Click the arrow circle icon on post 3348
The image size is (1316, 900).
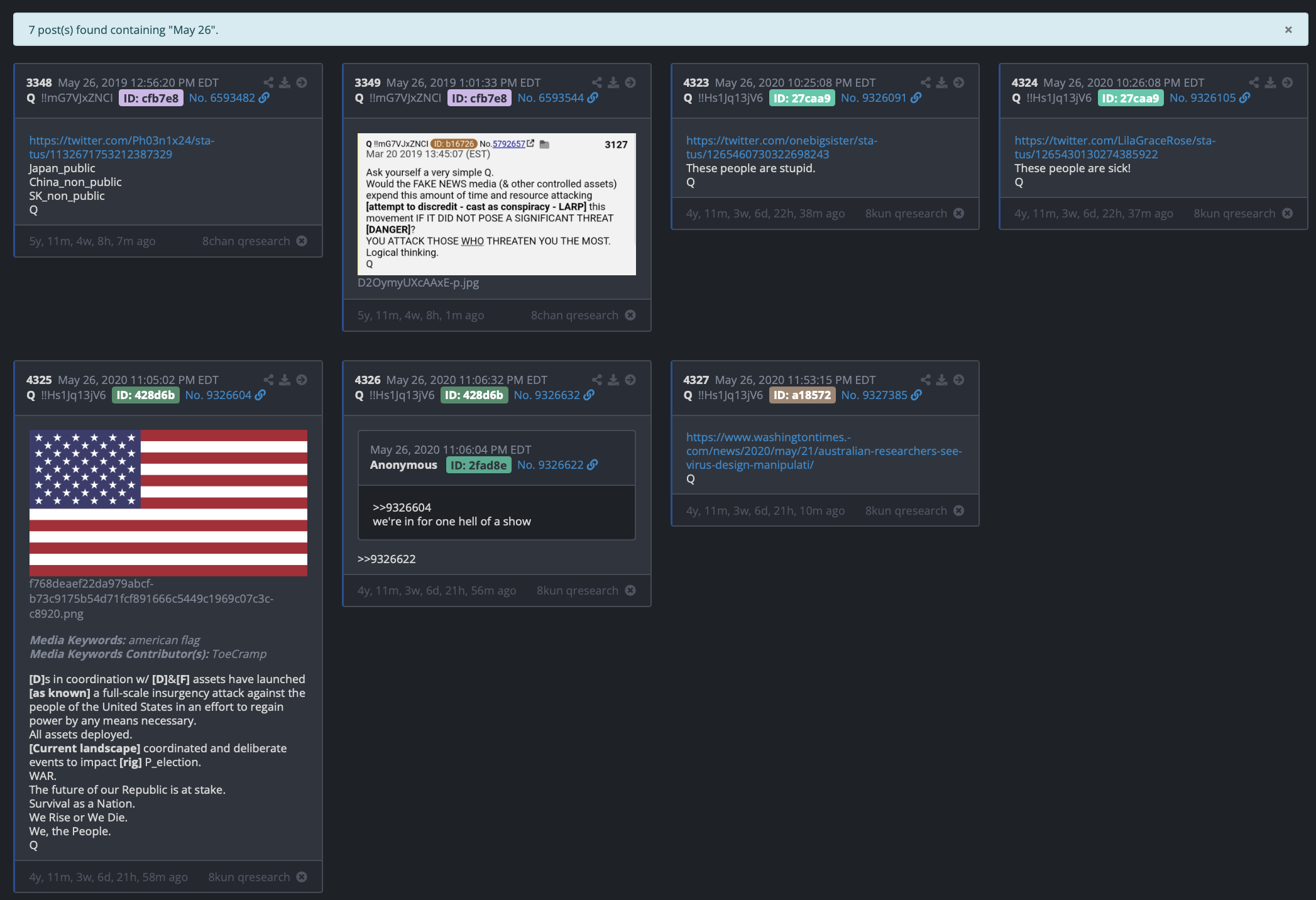[302, 82]
